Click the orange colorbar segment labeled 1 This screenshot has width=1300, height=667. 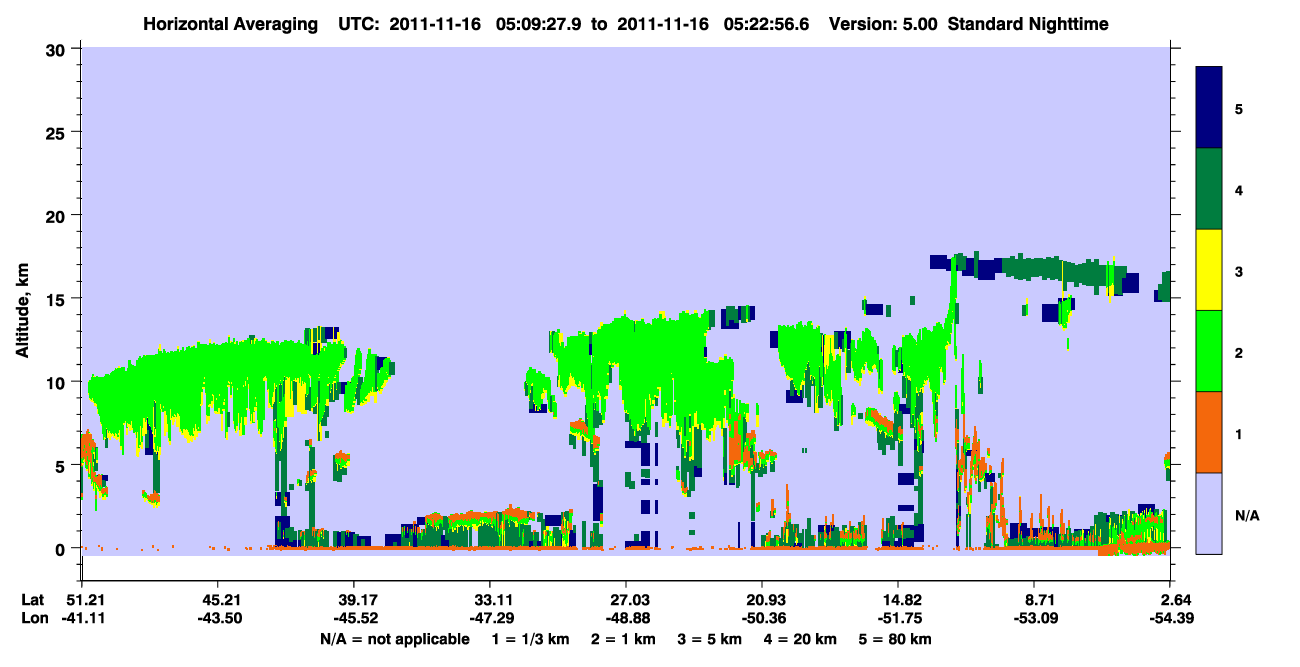pyautogui.click(x=1209, y=432)
